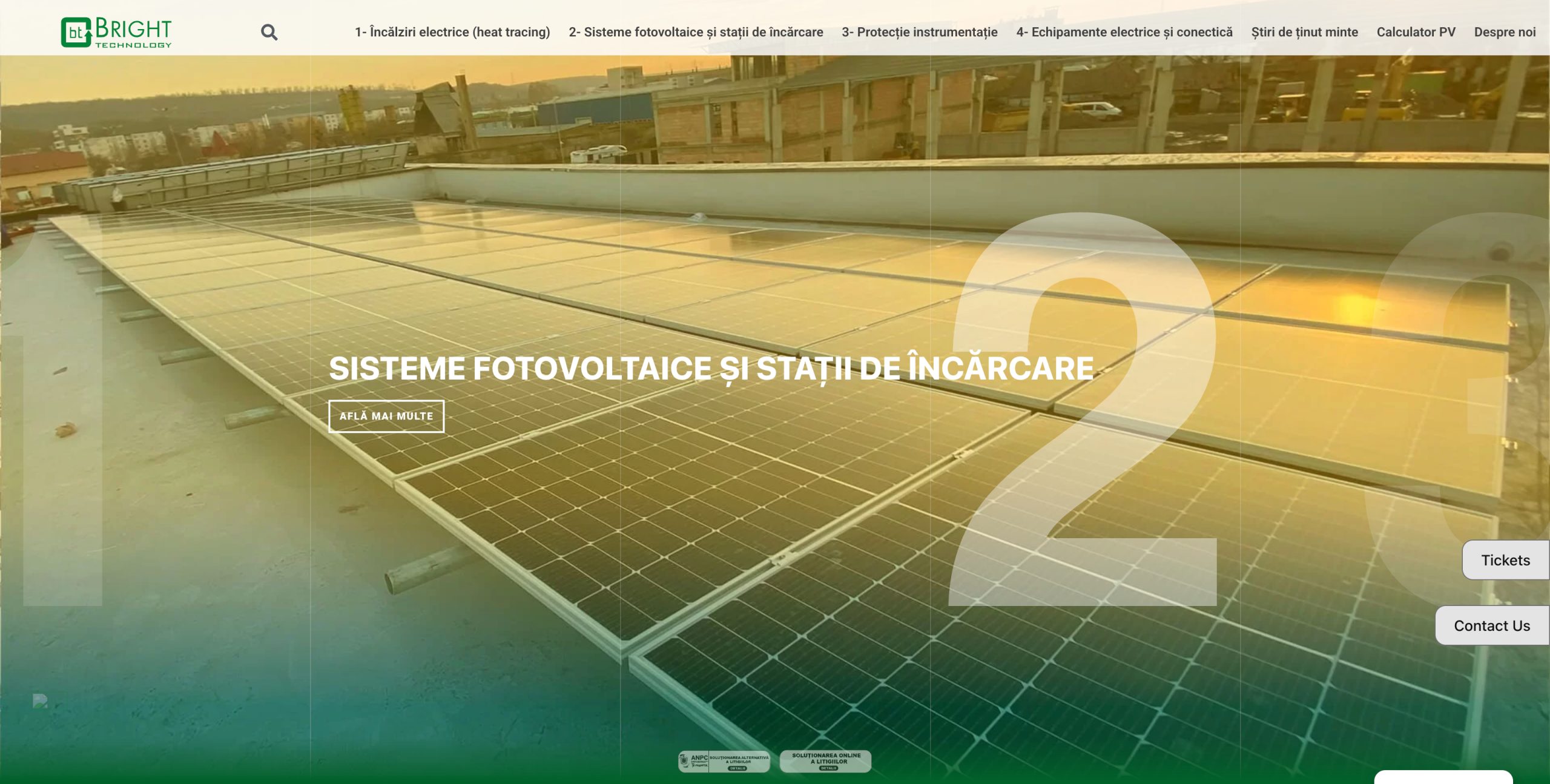The width and height of the screenshot is (1550, 784).
Task: Open the broken image placeholder icon
Action: click(40, 700)
